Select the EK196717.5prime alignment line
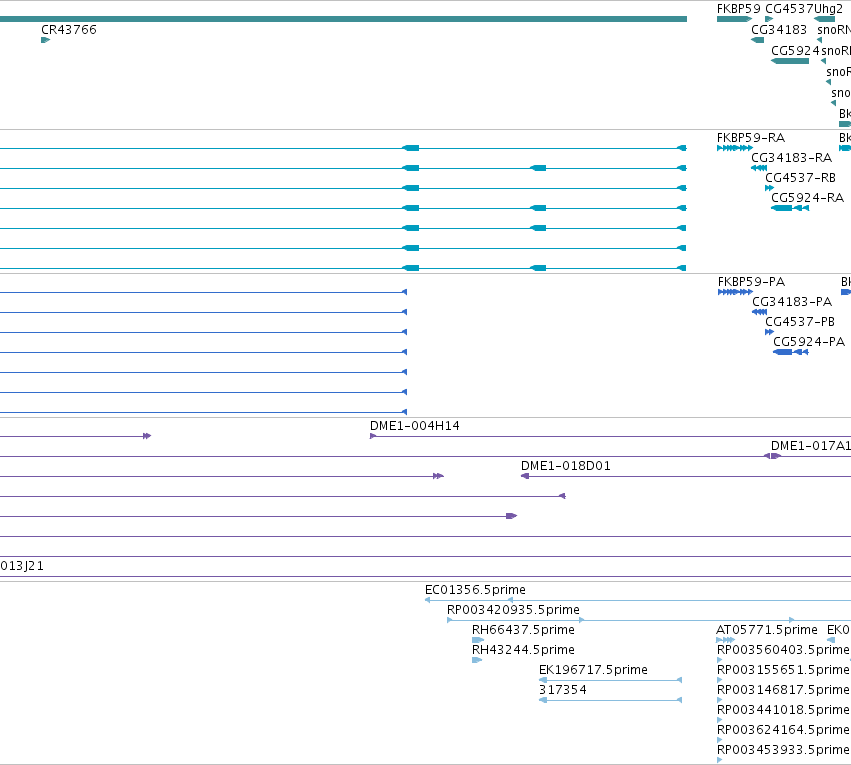Image resolution: width=851 pixels, height=765 pixels. (611, 680)
